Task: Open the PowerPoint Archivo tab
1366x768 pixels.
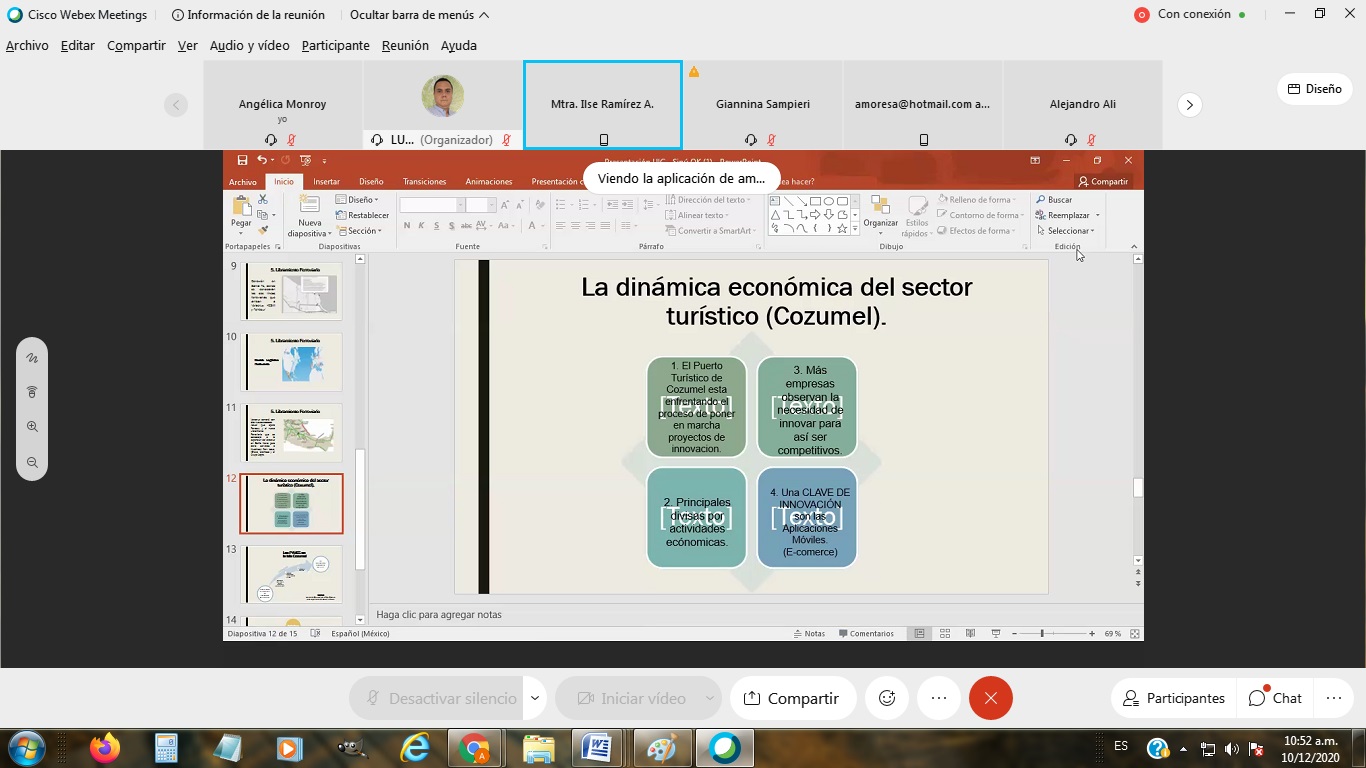Action: tap(243, 182)
